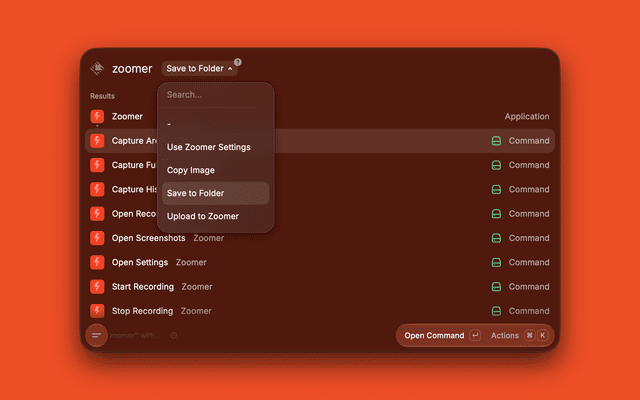The height and width of the screenshot is (400, 640).
Task: Click the round menu icon at bottom left
Action: pos(97,335)
